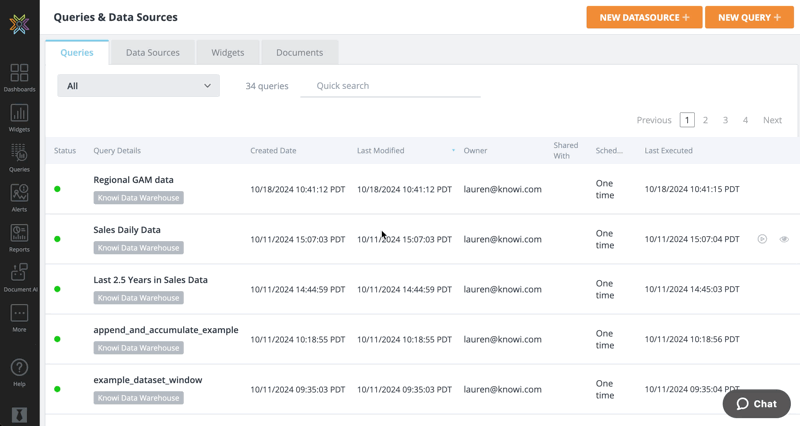
Task: Click last executed 10/11/2024 14:45:03 PDT
Action: click(x=692, y=289)
